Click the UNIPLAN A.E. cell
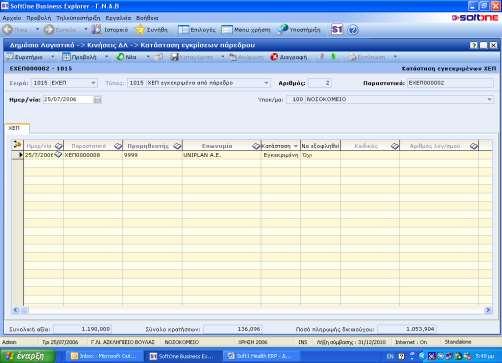Viewport: 502px width, 363px height. (x=222, y=155)
